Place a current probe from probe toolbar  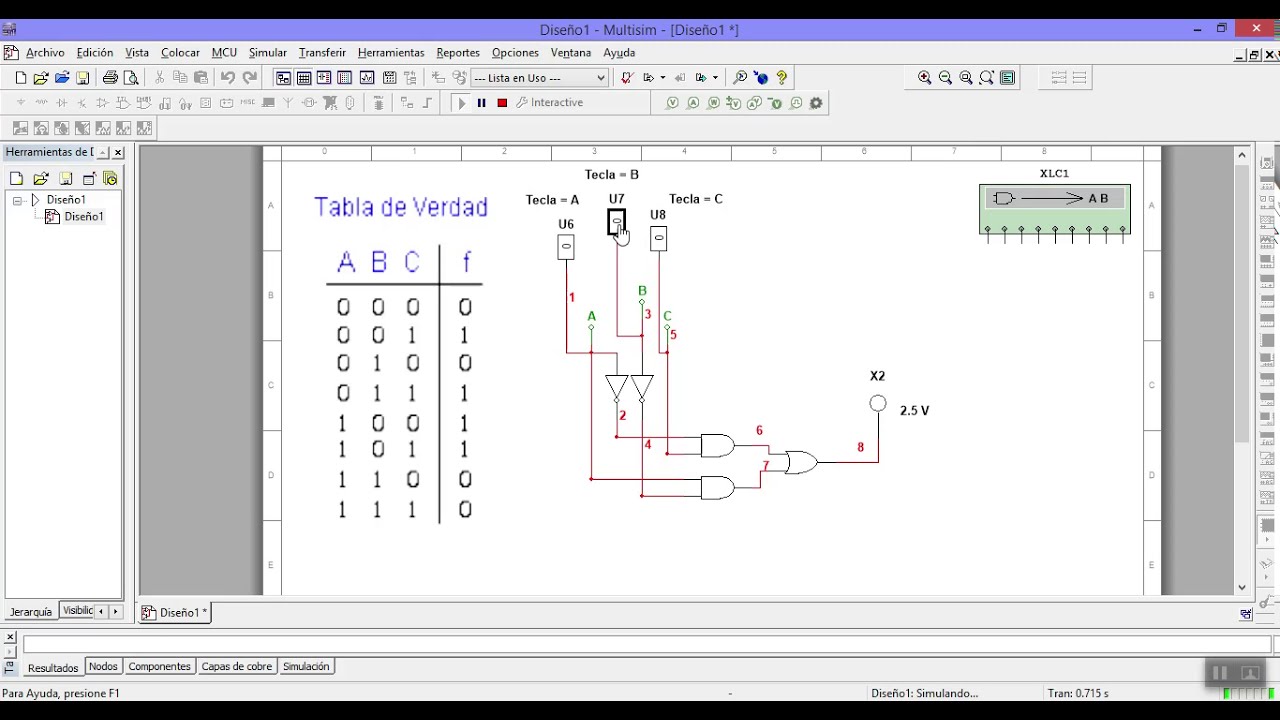point(693,103)
